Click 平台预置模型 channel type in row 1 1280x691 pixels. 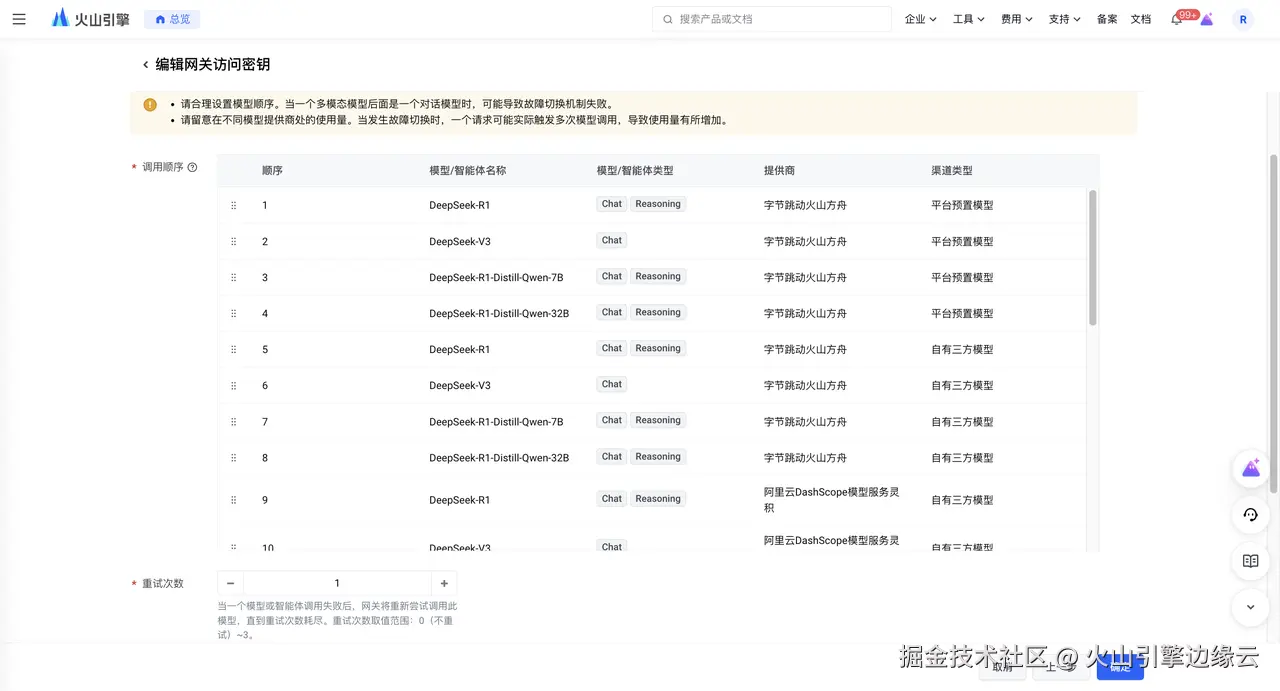click(962, 205)
